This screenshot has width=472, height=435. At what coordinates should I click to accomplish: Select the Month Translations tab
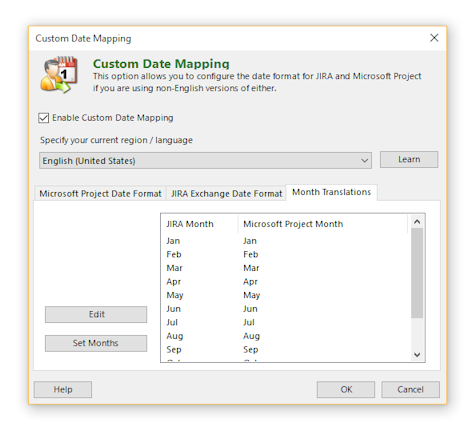(331, 192)
